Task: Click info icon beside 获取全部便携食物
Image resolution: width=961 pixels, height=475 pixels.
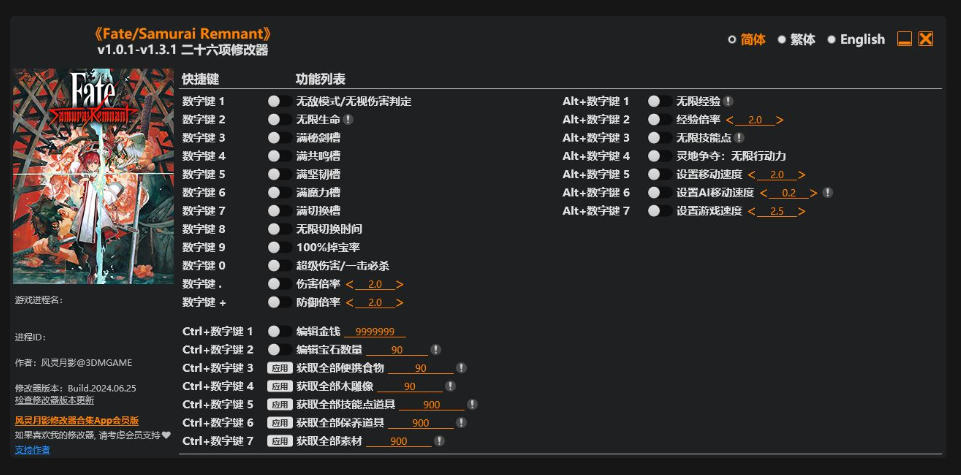Action: [x=461, y=368]
